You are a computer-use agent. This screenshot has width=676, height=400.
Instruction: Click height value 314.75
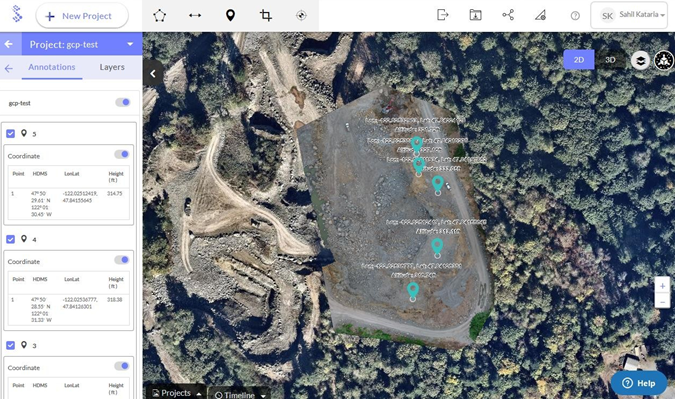[115, 194]
